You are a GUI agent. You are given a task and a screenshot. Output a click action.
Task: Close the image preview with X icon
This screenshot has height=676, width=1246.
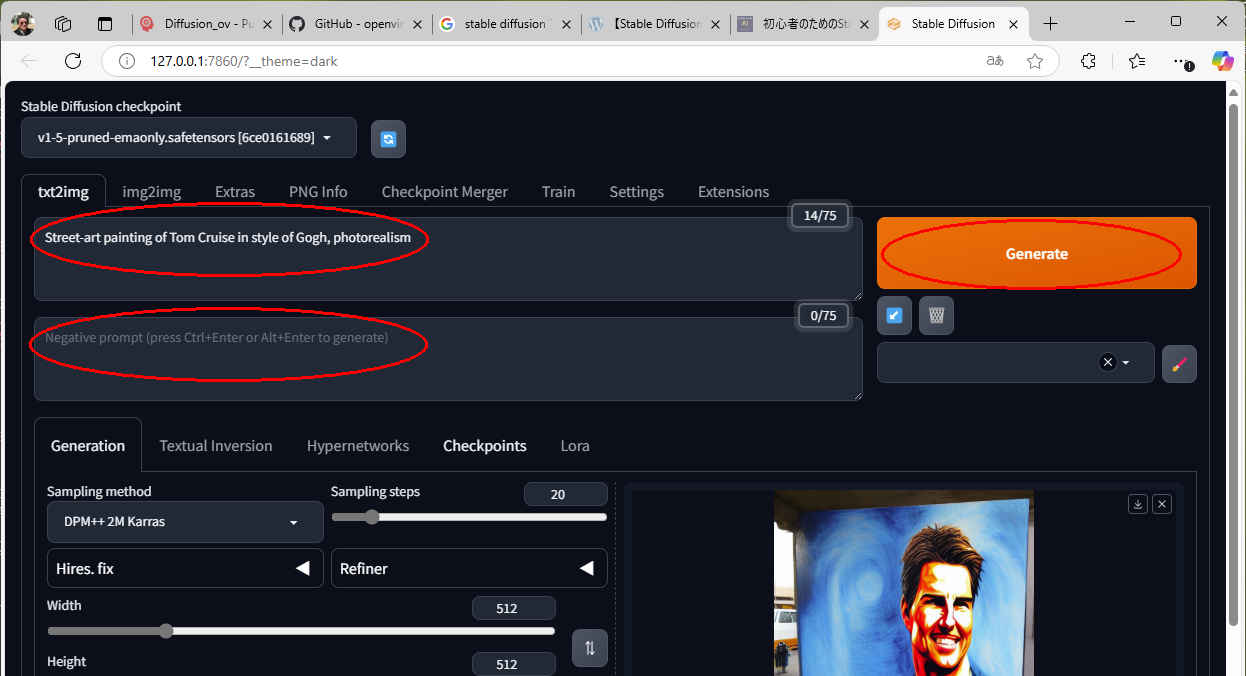click(1162, 504)
